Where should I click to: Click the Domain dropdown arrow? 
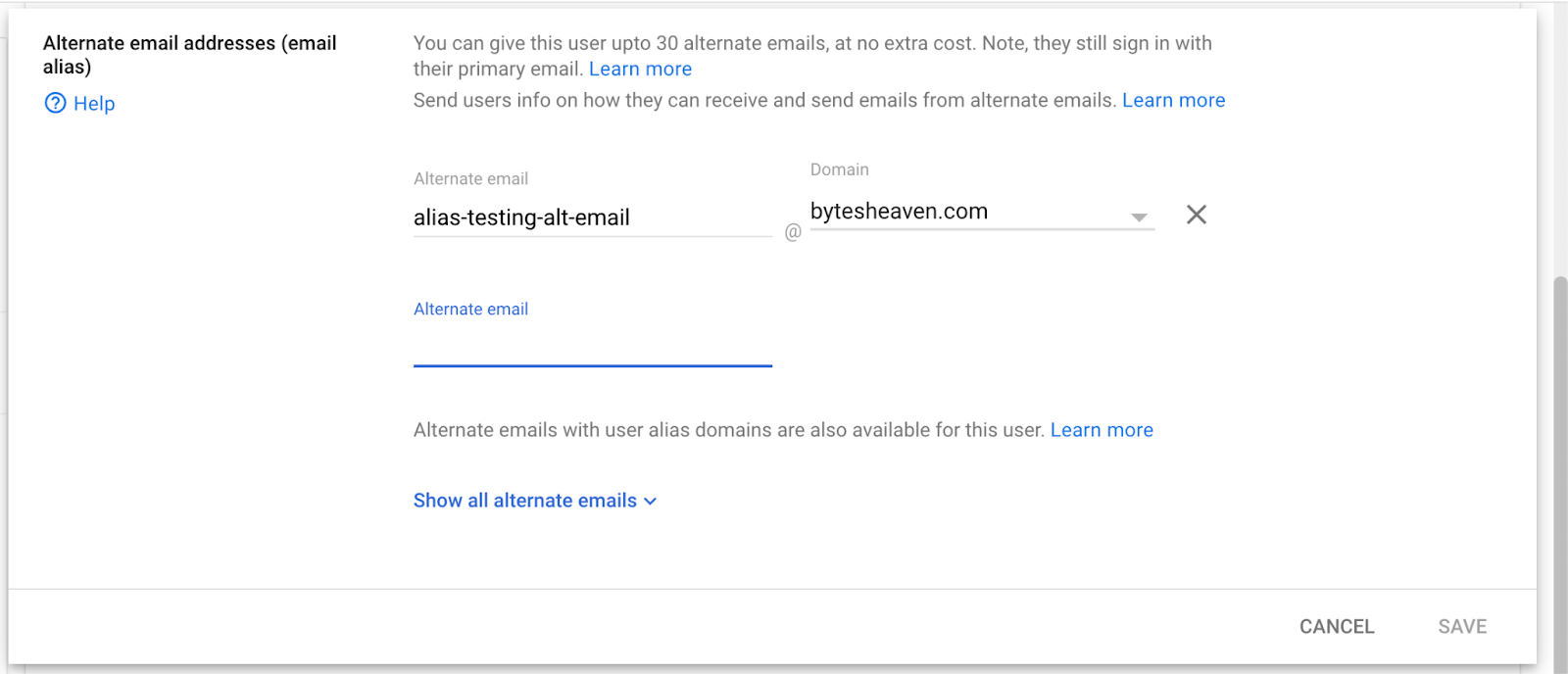[x=1139, y=217]
